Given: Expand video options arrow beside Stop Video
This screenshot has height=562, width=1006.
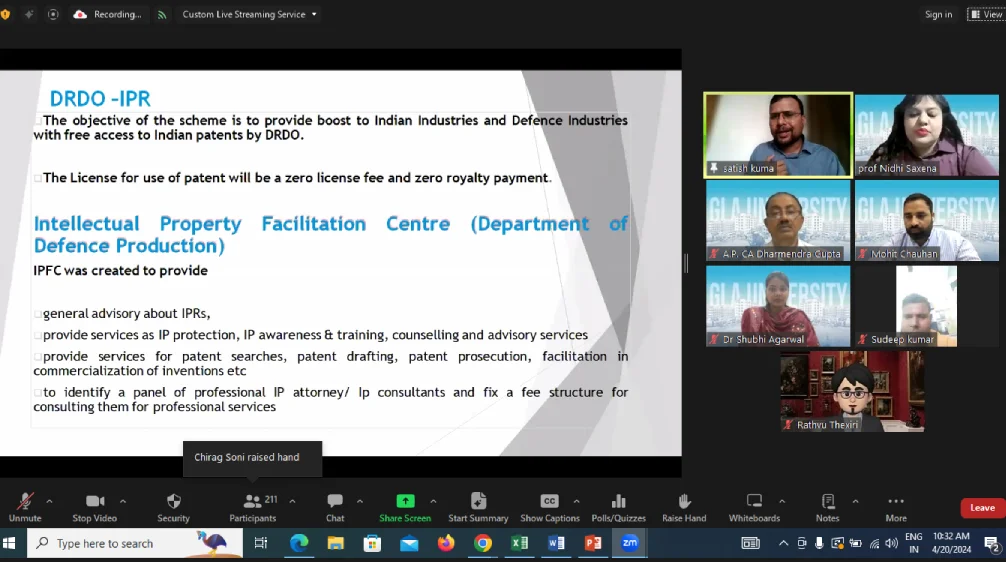Looking at the screenshot, I should [123, 501].
